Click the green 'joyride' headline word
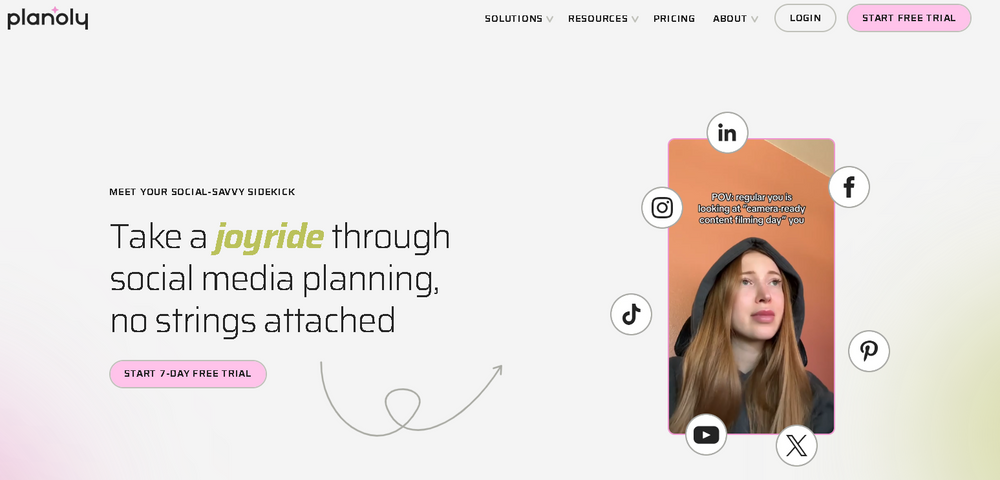The image size is (1000, 480). [268, 236]
